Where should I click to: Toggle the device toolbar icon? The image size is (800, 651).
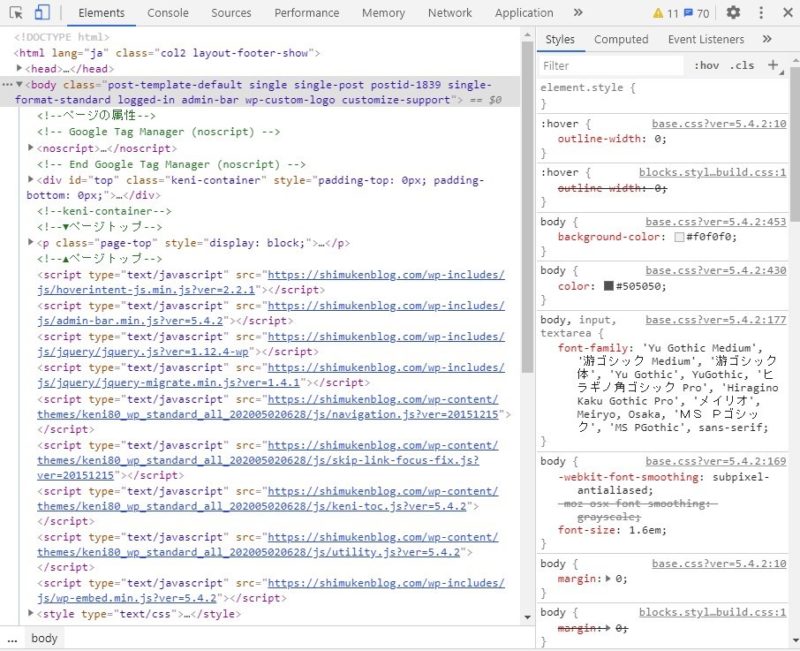coord(42,13)
